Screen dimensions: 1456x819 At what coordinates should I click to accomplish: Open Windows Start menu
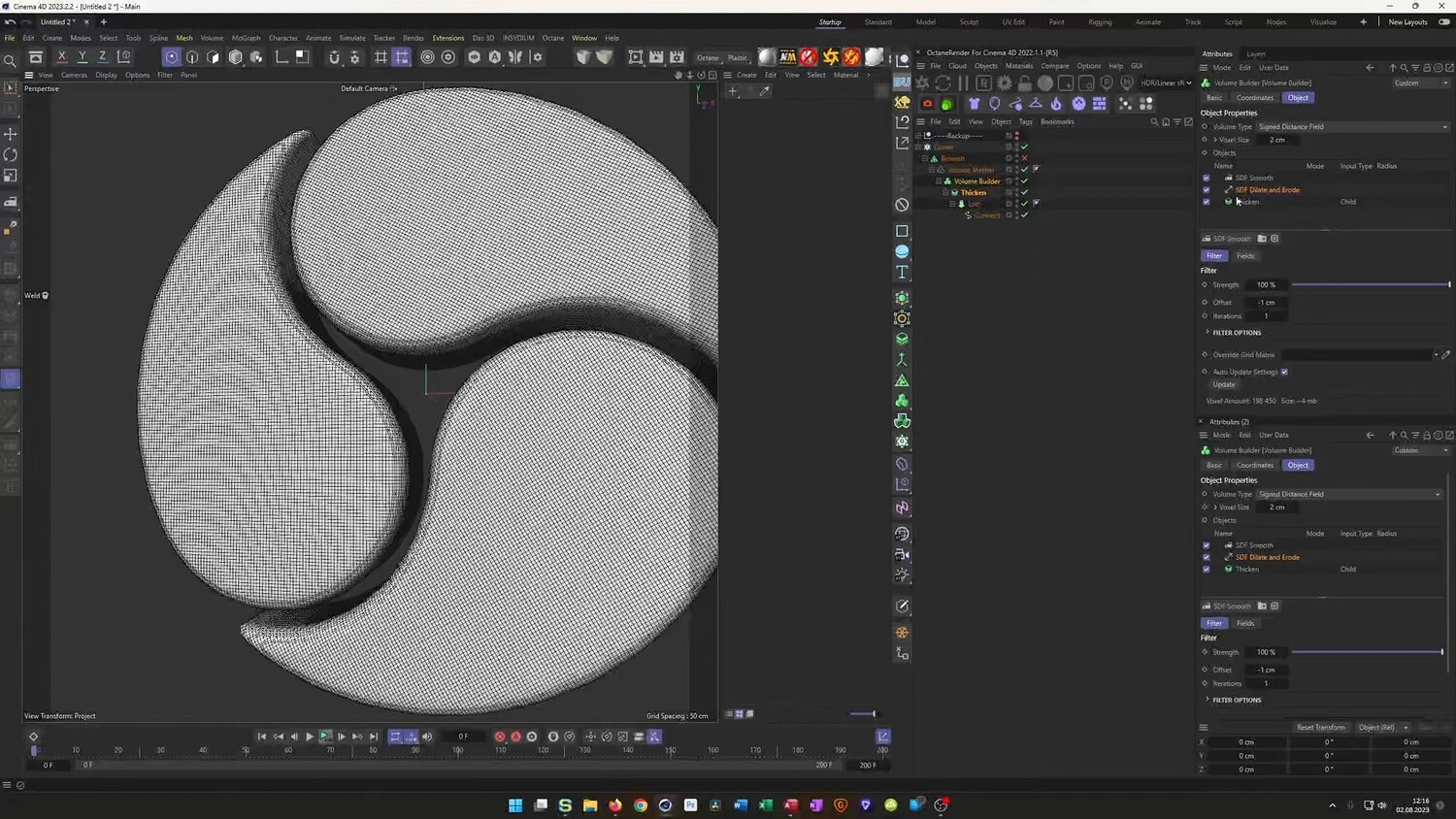pyautogui.click(x=515, y=805)
